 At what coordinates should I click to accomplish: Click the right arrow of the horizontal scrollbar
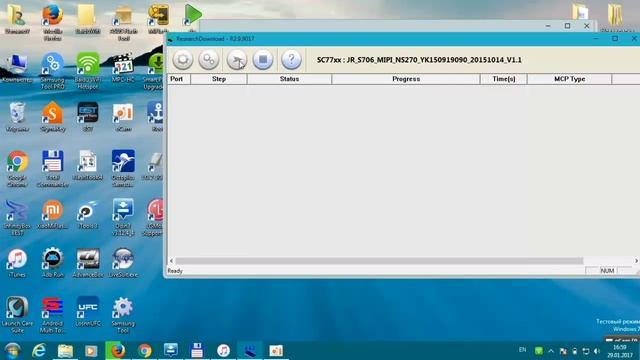click(x=636, y=260)
